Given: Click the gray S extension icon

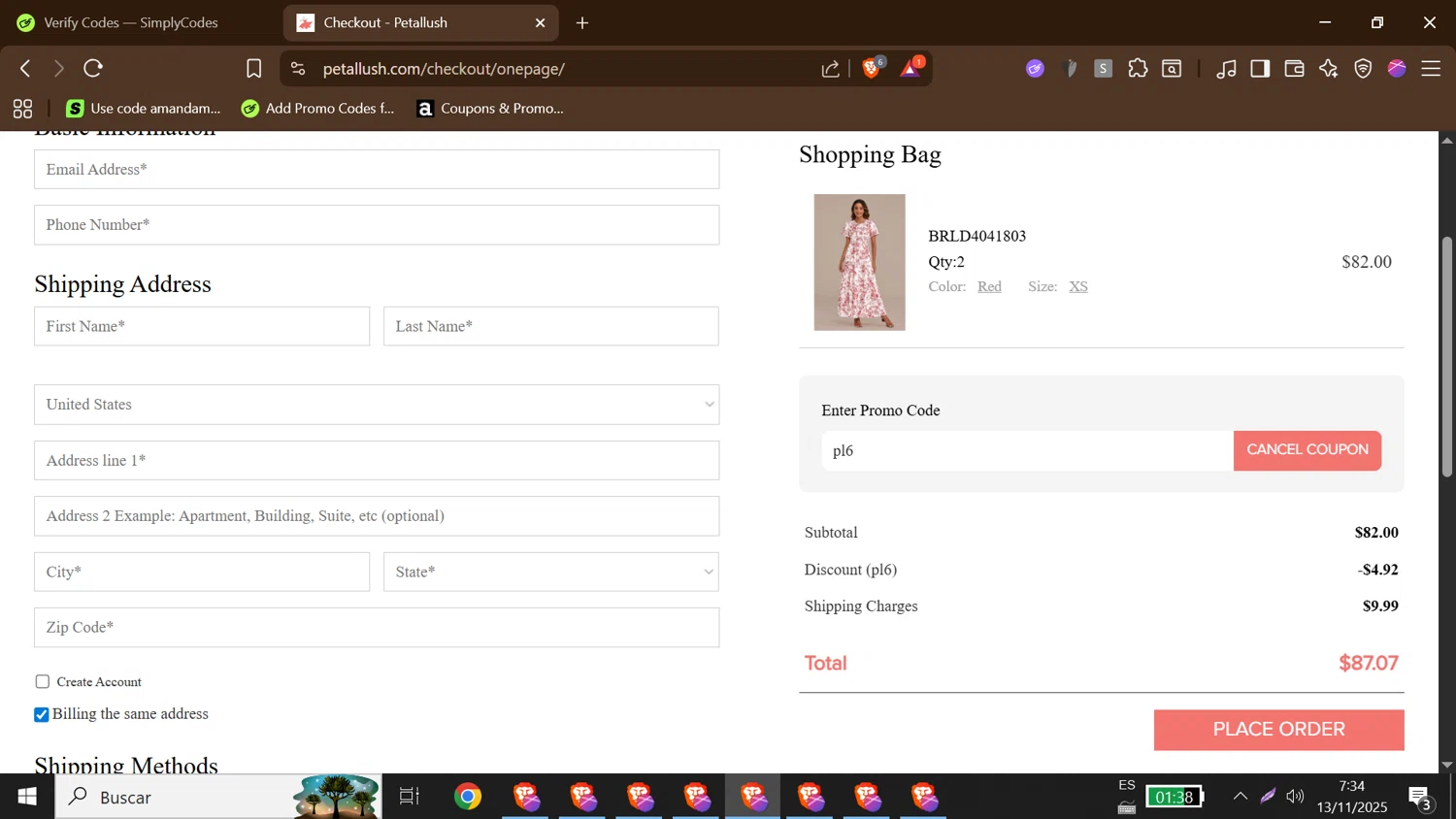Looking at the screenshot, I should (x=1103, y=69).
